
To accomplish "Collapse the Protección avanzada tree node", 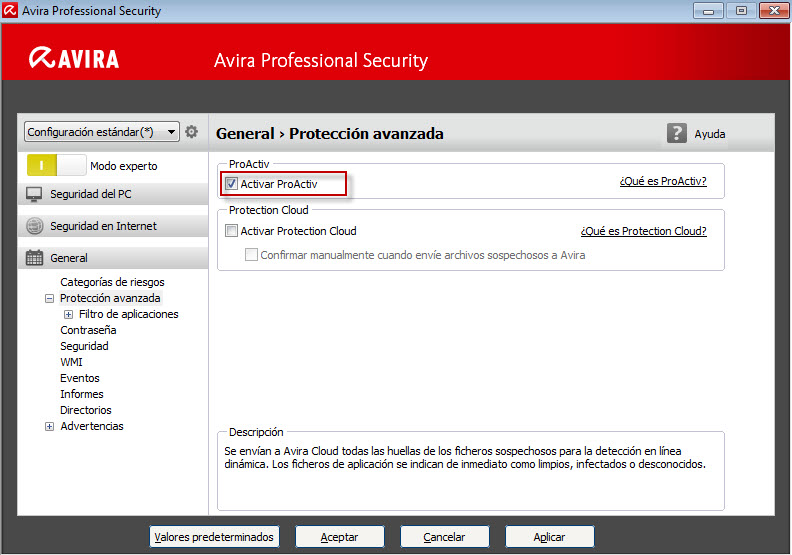I will pos(50,298).
